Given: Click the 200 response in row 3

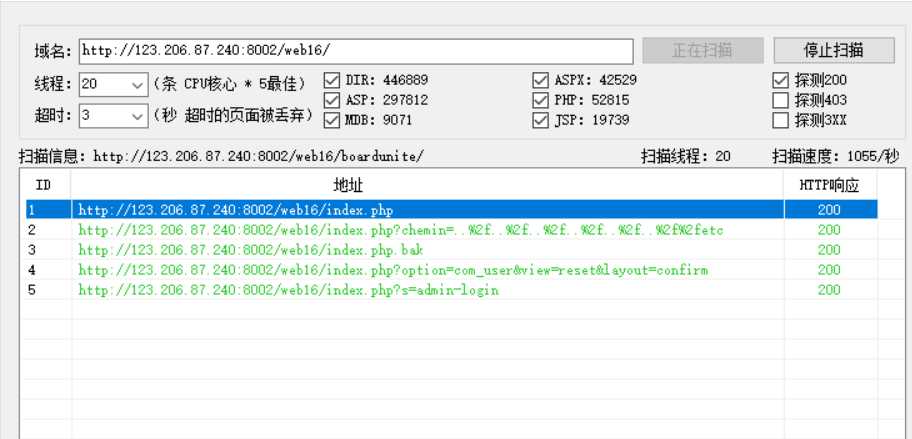Looking at the screenshot, I should pyautogui.click(x=829, y=250).
